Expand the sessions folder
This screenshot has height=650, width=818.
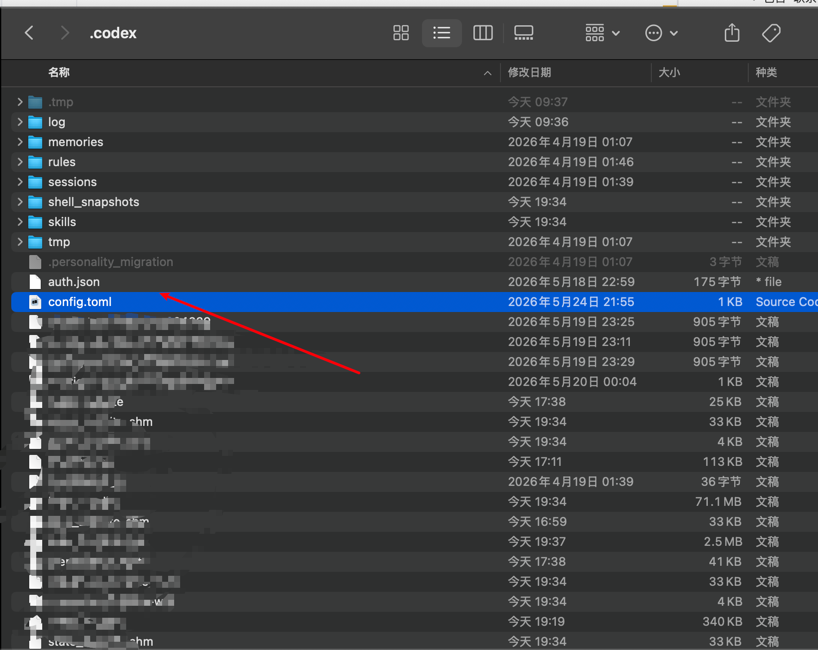(20, 182)
